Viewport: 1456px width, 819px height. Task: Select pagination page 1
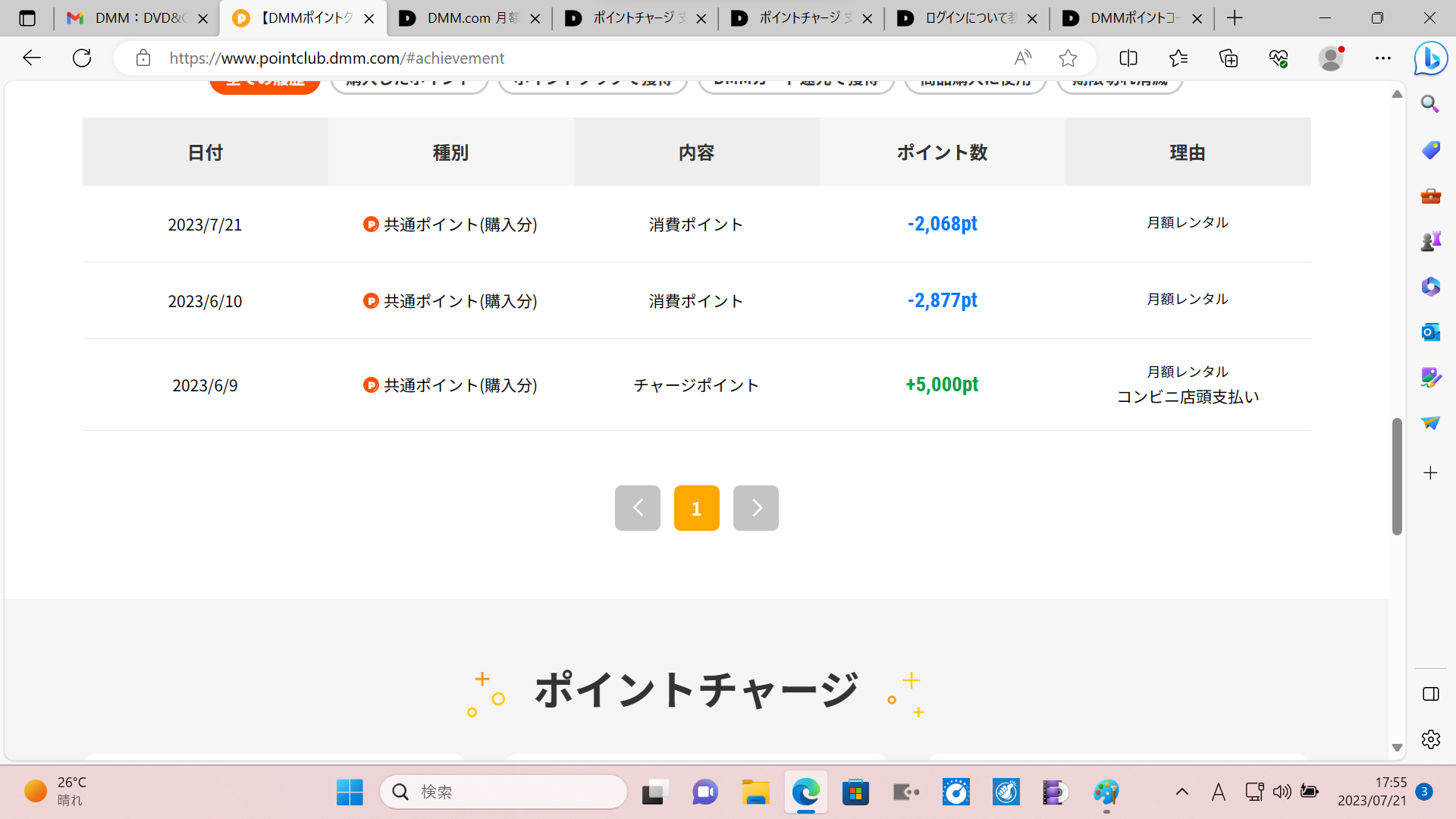coord(696,507)
